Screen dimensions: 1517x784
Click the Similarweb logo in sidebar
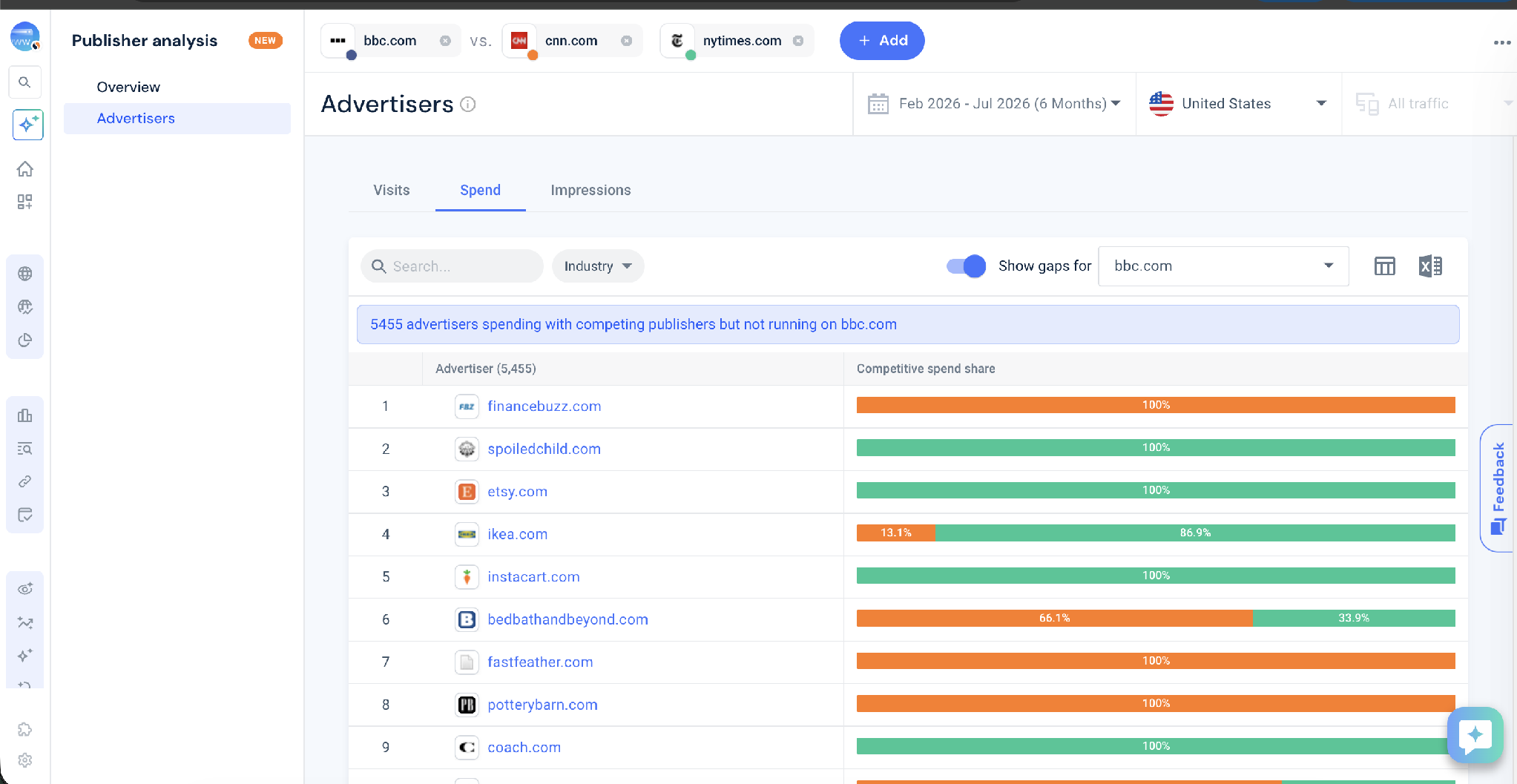(x=25, y=36)
